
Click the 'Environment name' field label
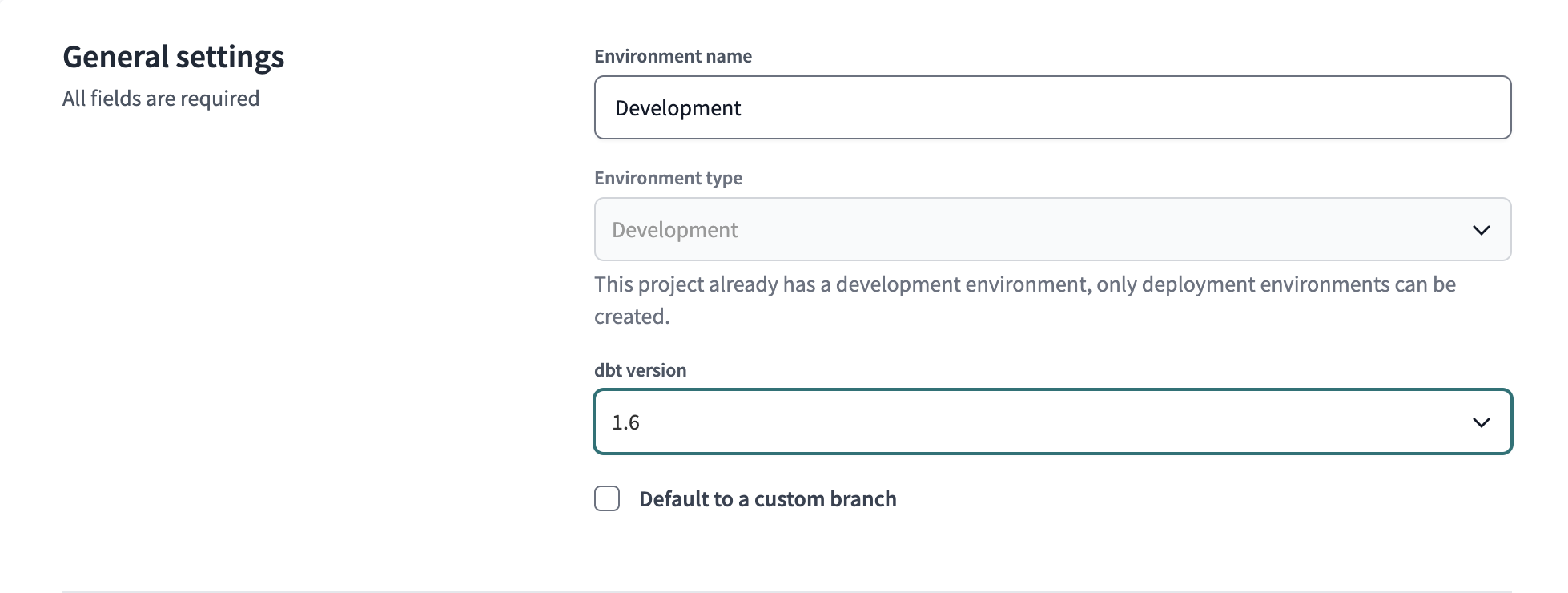click(673, 56)
